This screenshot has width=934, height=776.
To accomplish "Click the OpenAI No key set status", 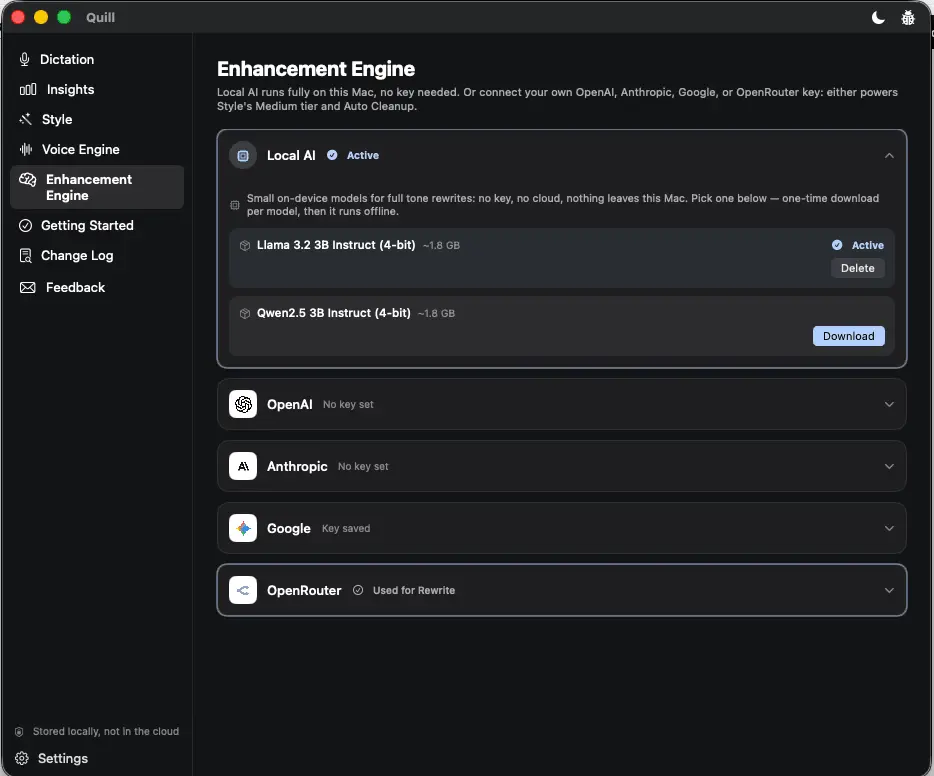I will click(348, 404).
